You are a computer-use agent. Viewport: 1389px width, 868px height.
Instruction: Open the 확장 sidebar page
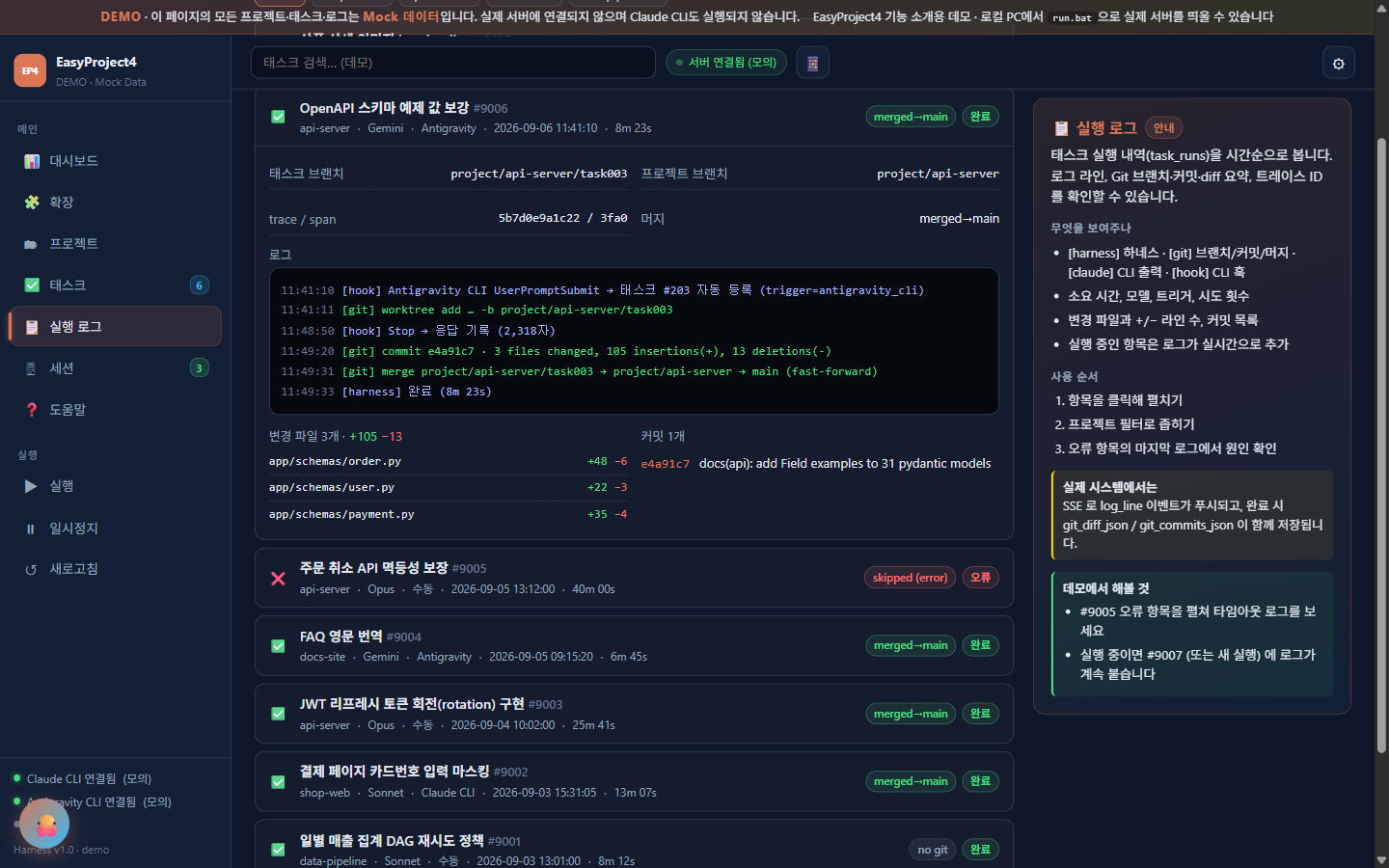[x=116, y=203]
